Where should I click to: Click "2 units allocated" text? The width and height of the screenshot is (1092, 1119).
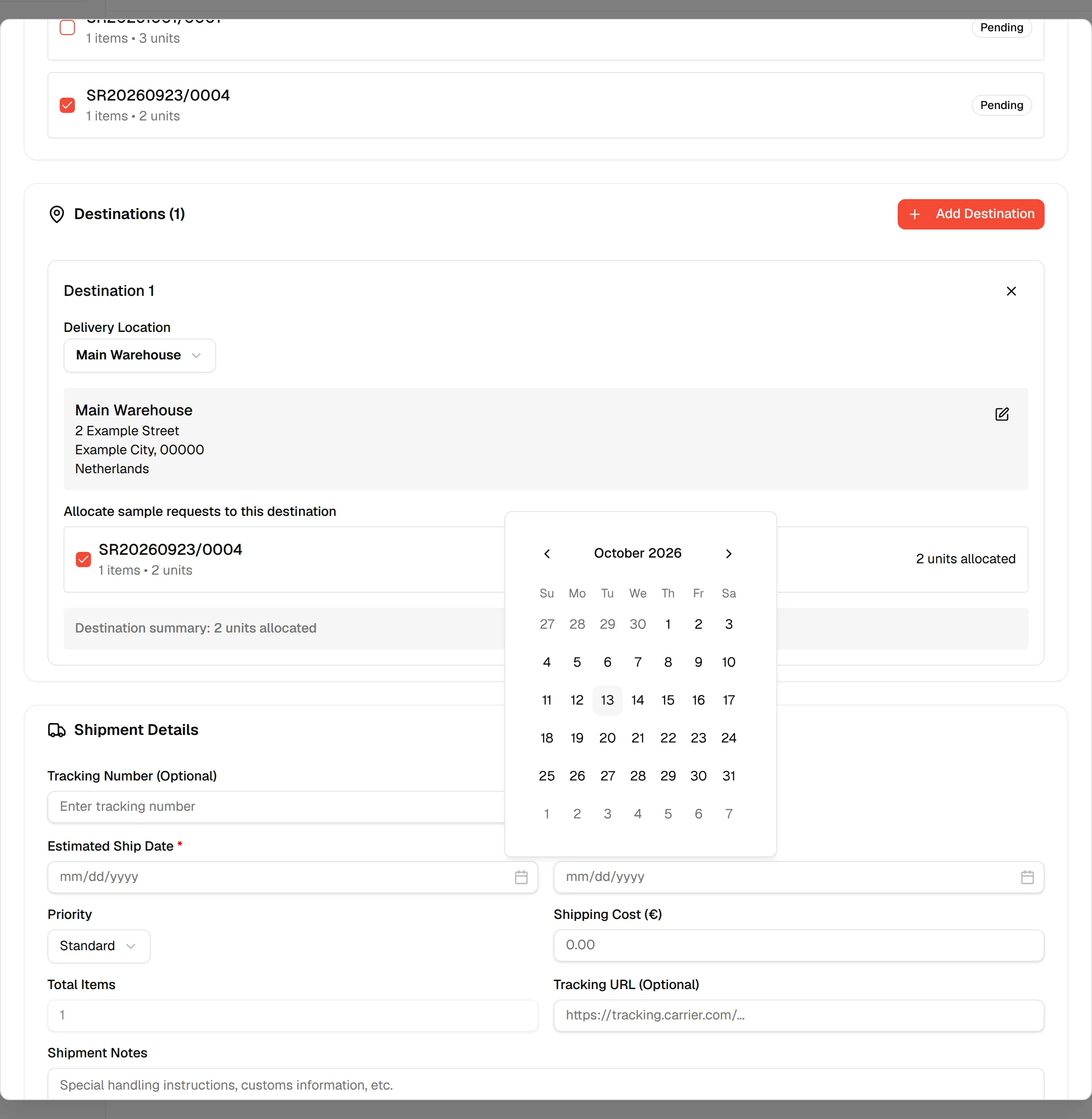click(965, 559)
